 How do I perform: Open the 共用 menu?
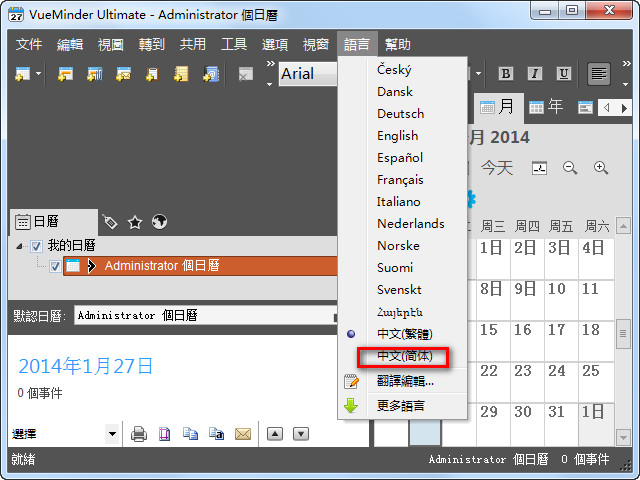pyautogui.click(x=193, y=44)
